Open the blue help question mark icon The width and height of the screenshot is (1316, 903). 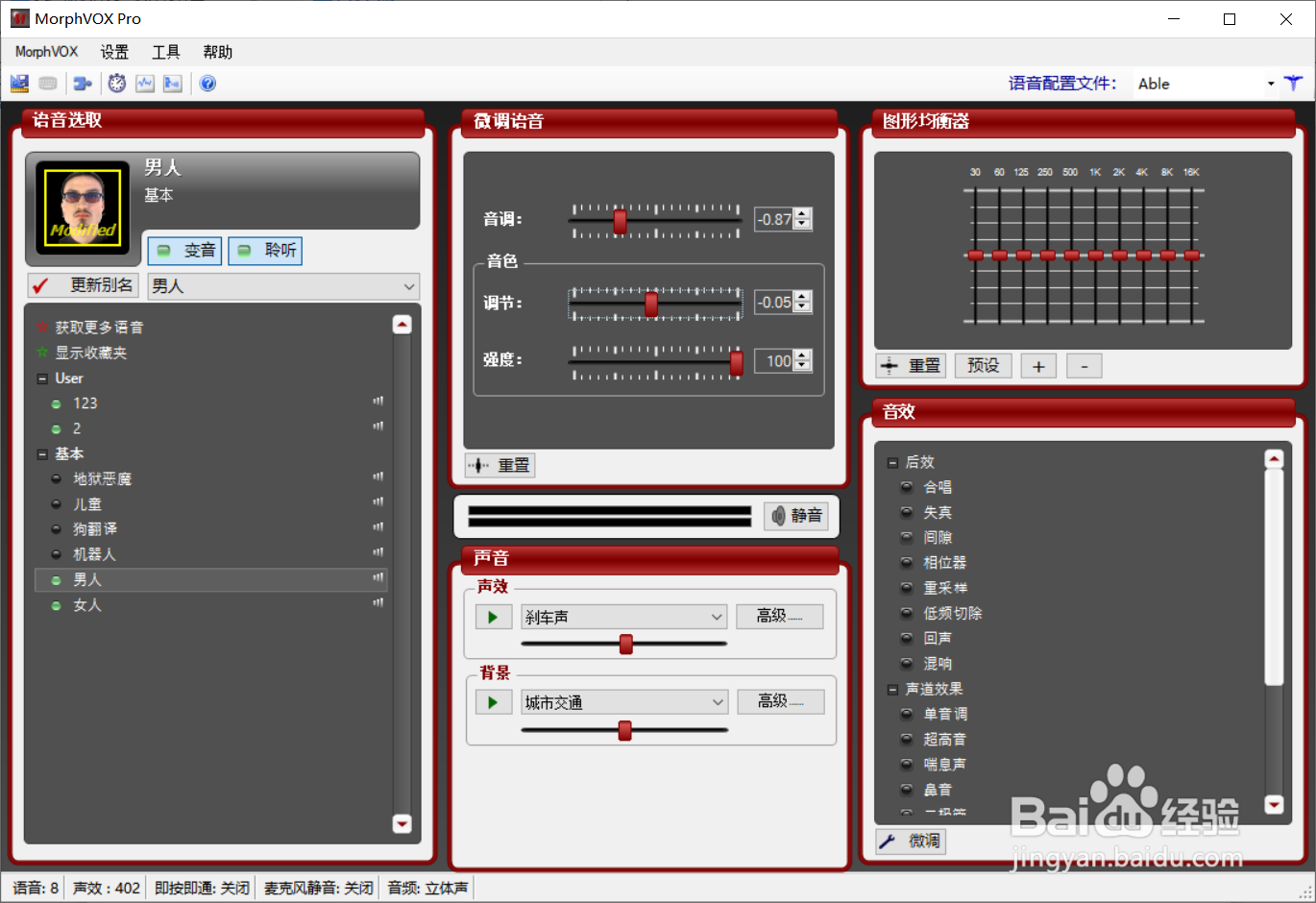click(x=207, y=84)
